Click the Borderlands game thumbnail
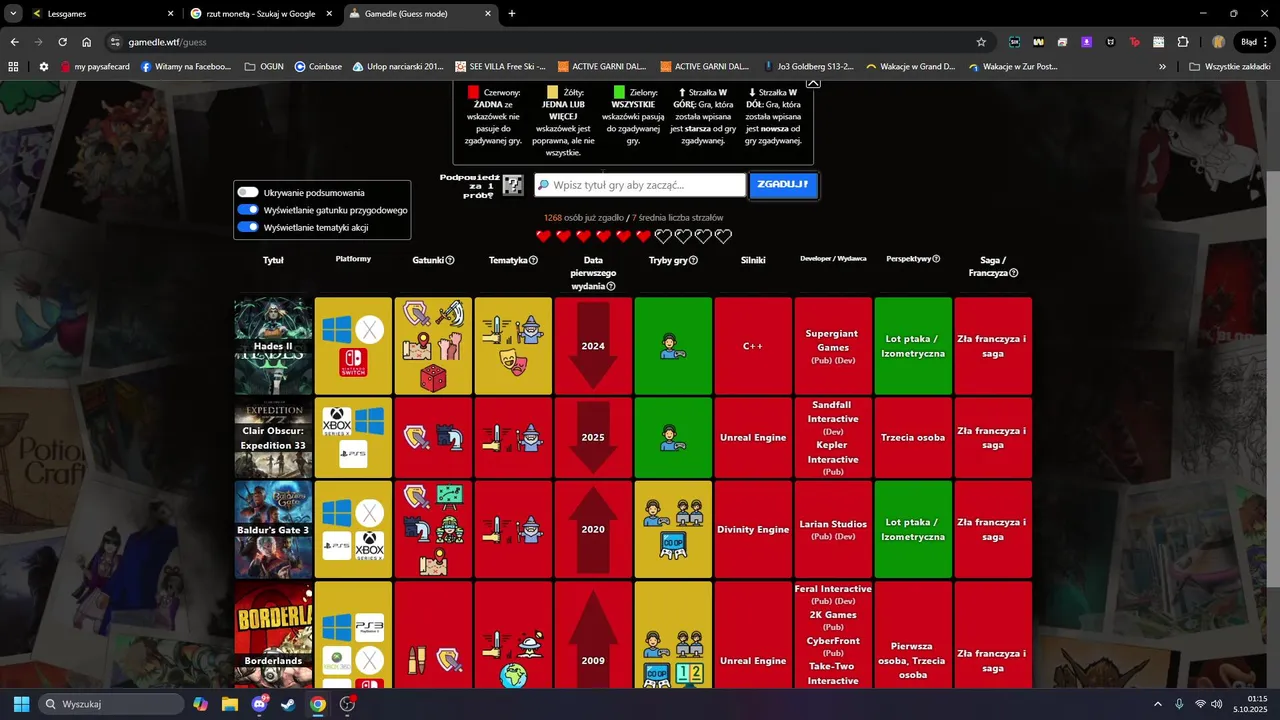Image resolution: width=1280 pixels, height=720 pixels. [x=273, y=635]
